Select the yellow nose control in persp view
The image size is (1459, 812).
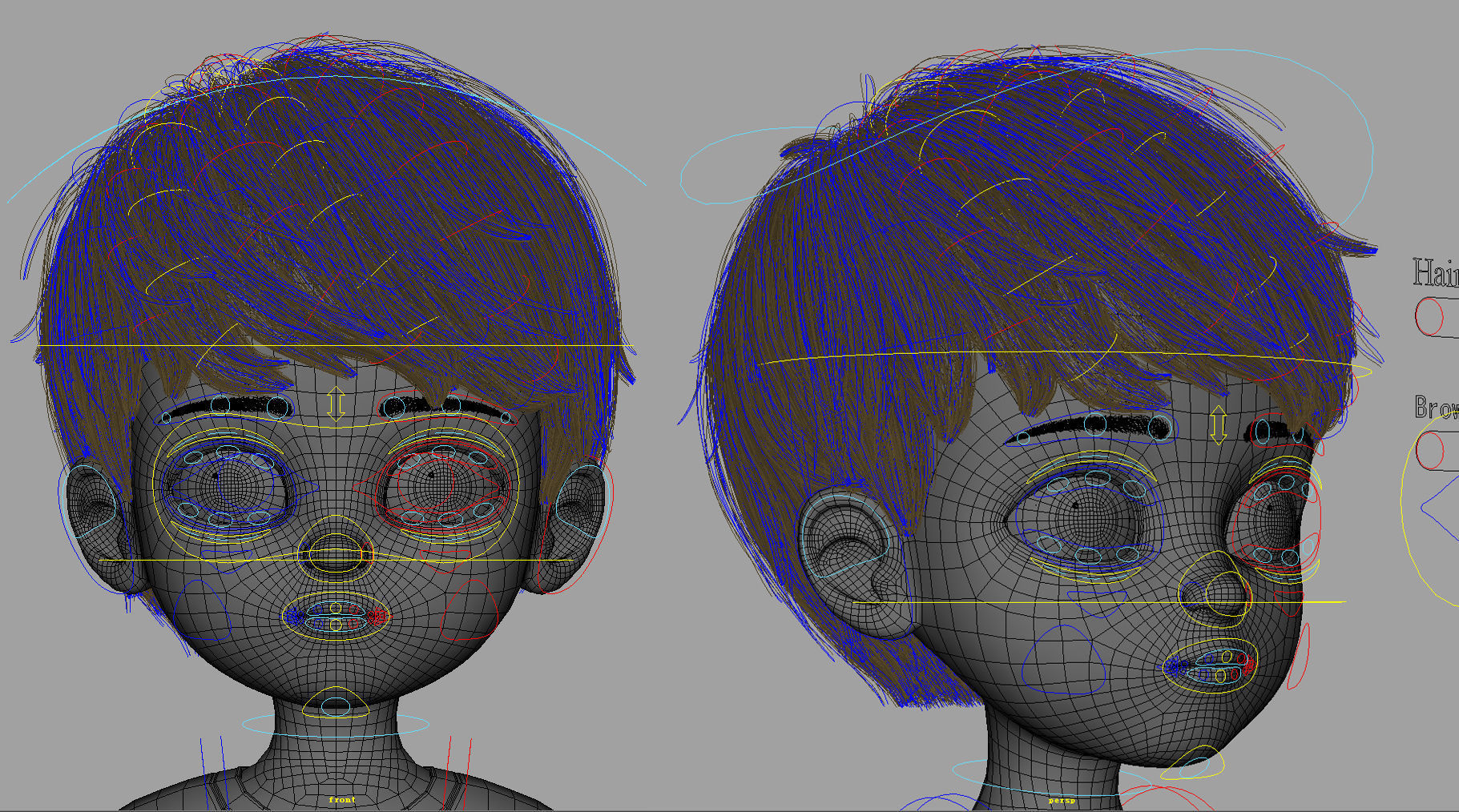[x=1215, y=589]
